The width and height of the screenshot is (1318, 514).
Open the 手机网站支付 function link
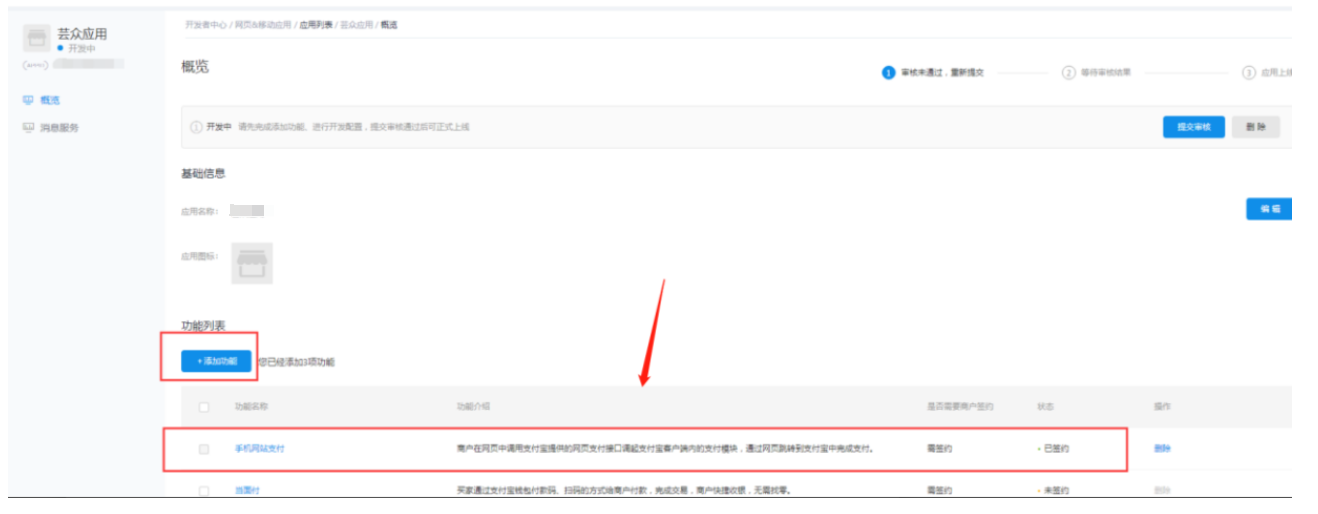click(x=259, y=449)
